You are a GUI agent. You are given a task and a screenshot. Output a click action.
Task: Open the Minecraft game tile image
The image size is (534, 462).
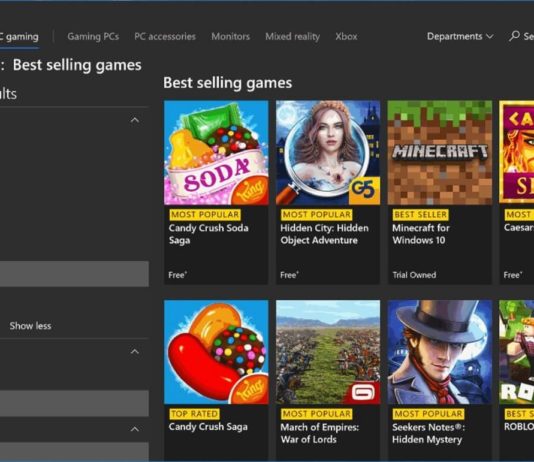tap(440, 153)
